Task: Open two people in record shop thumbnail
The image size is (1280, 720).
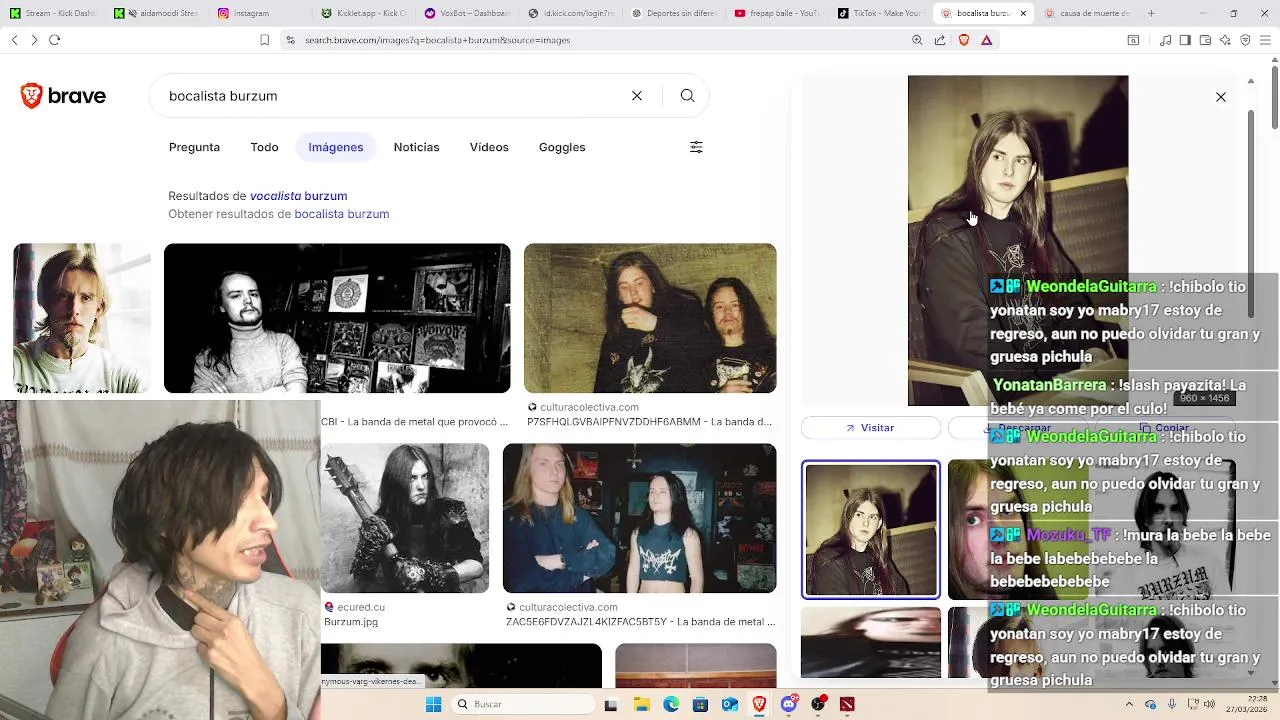Action: (639, 518)
